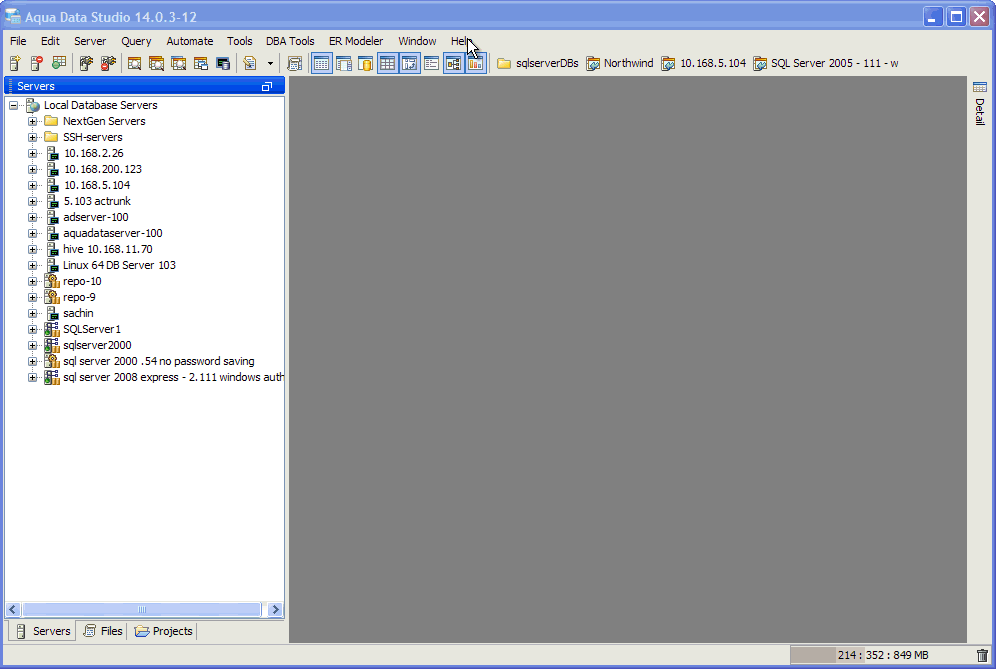Image resolution: width=996 pixels, height=669 pixels.
Task: Toggle the highlighted grid with arrow view button
Action: [x=410, y=63]
